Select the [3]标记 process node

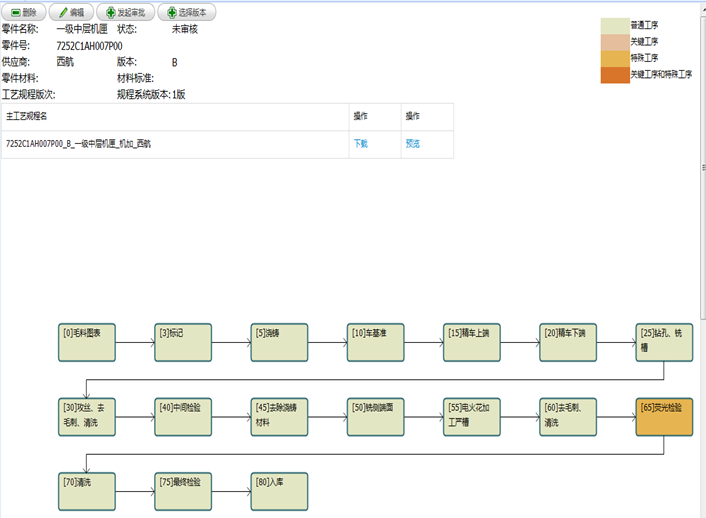[x=183, y=343]
